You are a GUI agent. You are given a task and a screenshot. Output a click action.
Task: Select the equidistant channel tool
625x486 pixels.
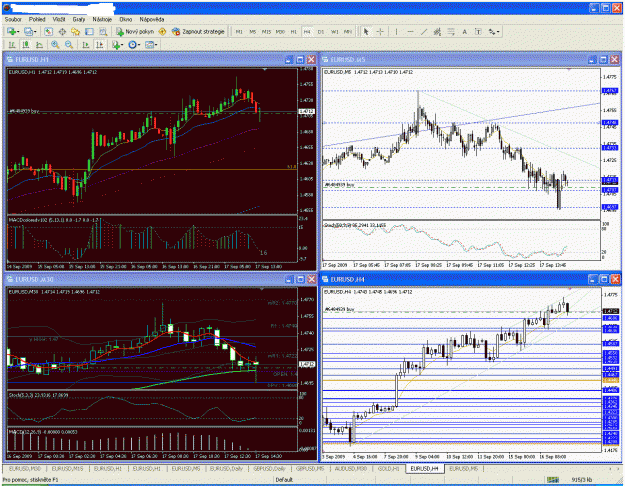437,31
